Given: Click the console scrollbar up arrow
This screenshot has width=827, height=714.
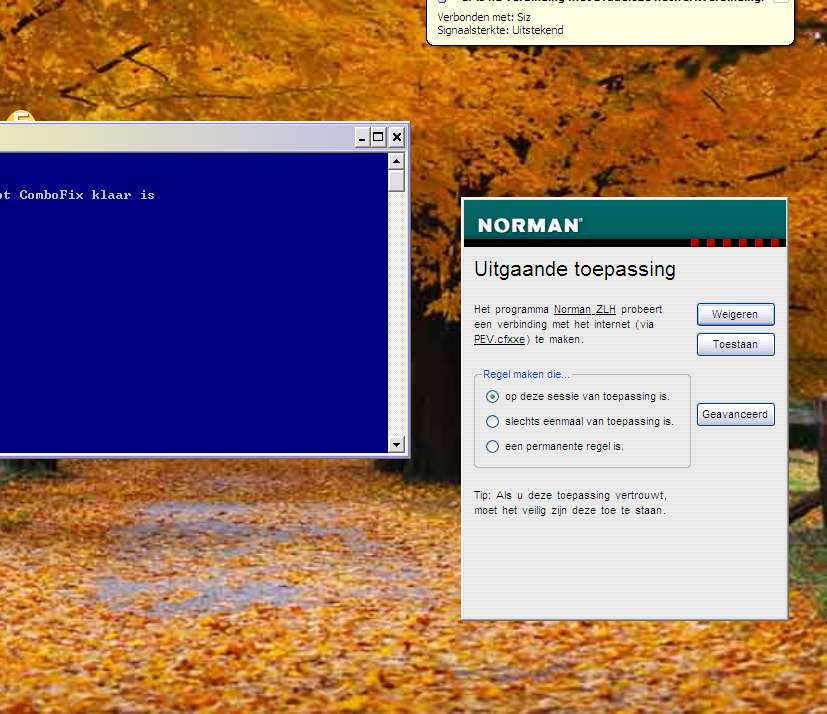Looking at the screenshot, I should pos(397,160).
